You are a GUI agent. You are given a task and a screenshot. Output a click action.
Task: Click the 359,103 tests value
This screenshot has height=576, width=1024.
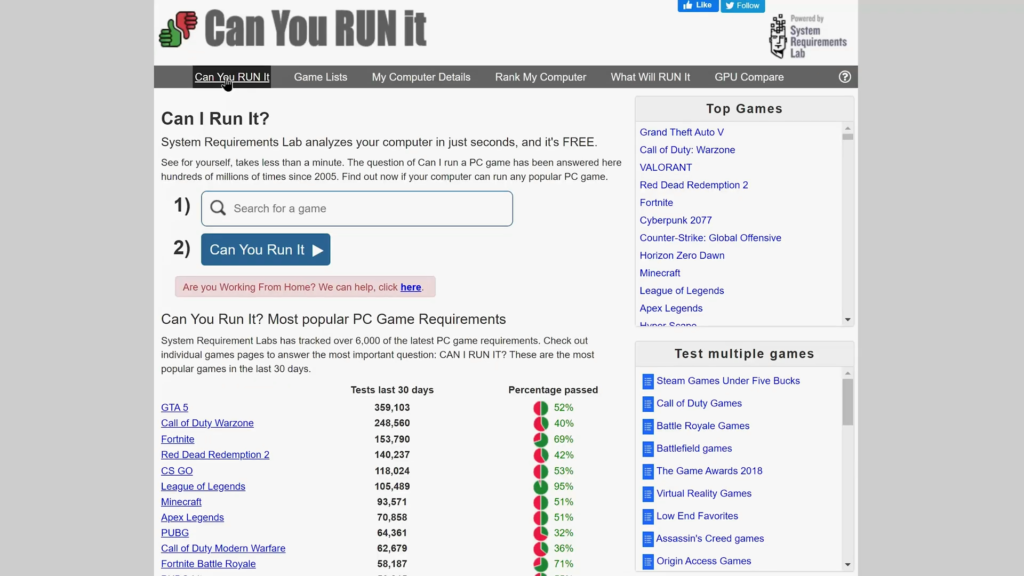pyautogui.click(x=392, y=408)
